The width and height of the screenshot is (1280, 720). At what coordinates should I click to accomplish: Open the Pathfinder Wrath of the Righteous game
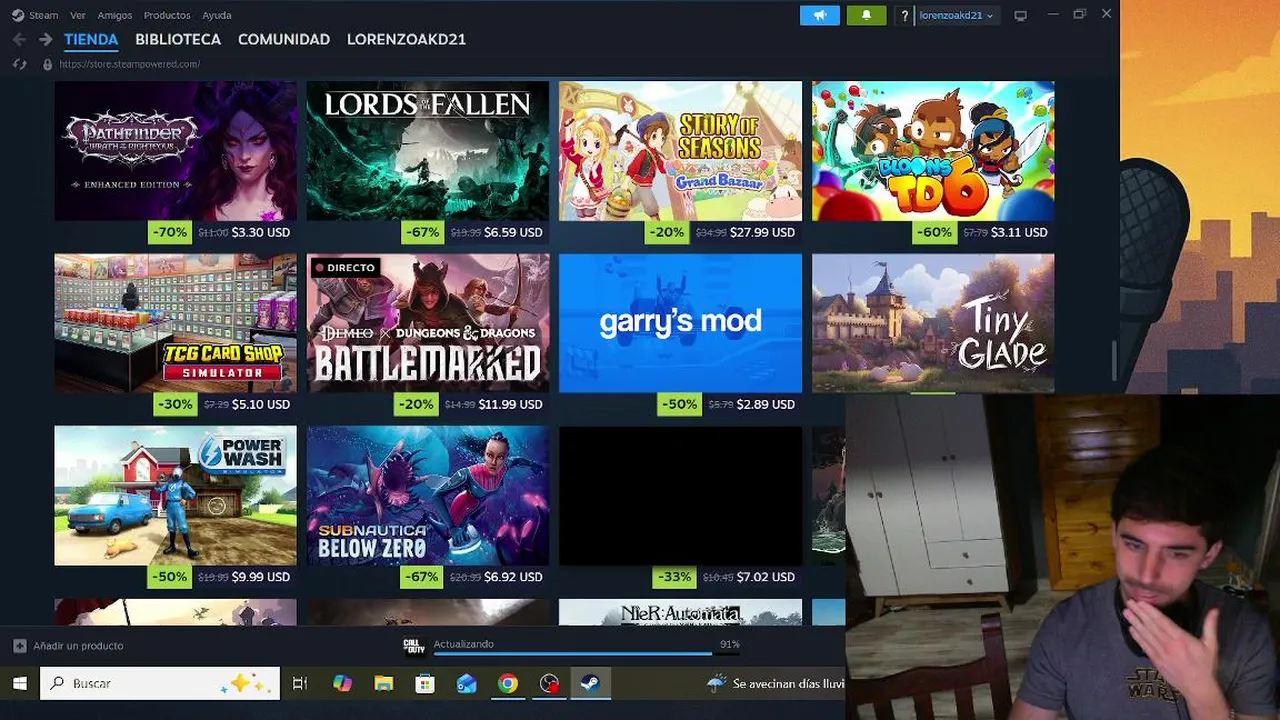(175, 151)
